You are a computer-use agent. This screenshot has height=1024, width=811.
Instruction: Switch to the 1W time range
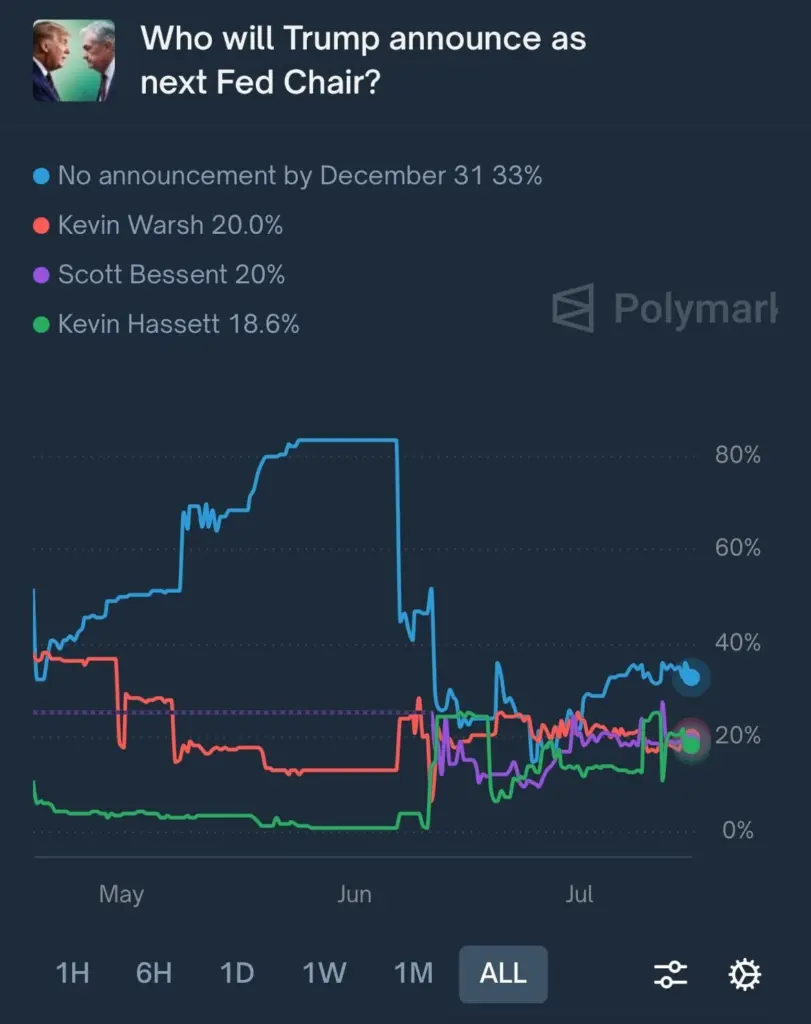click(324, 974)
